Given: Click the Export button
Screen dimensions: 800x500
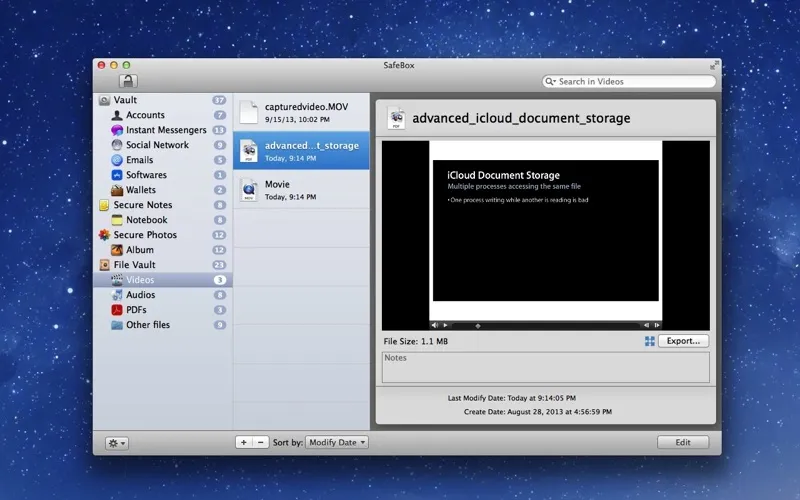Looking at the screenshot, I should tap(683, 341).
